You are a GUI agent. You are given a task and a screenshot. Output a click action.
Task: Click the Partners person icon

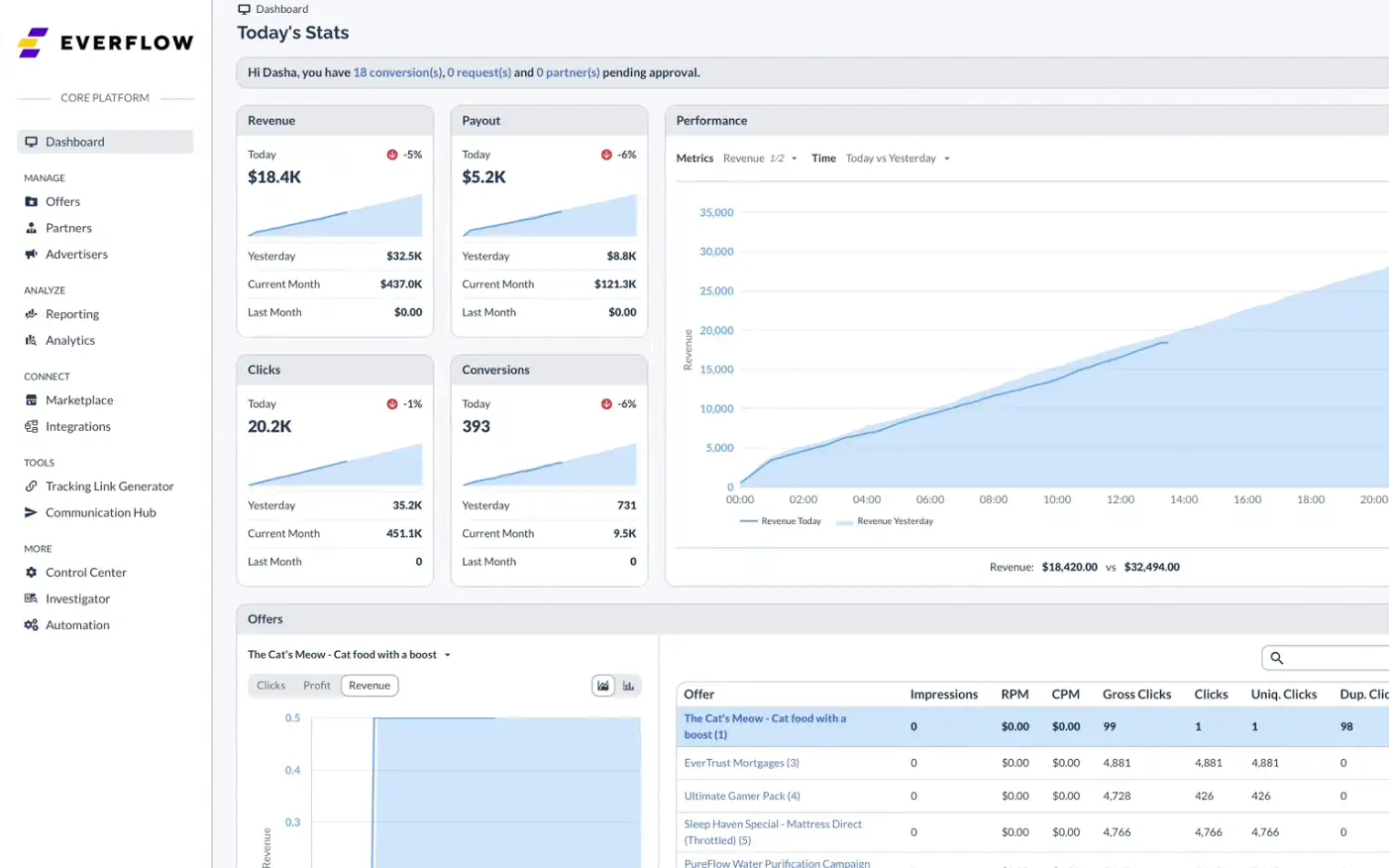[31, 228]
